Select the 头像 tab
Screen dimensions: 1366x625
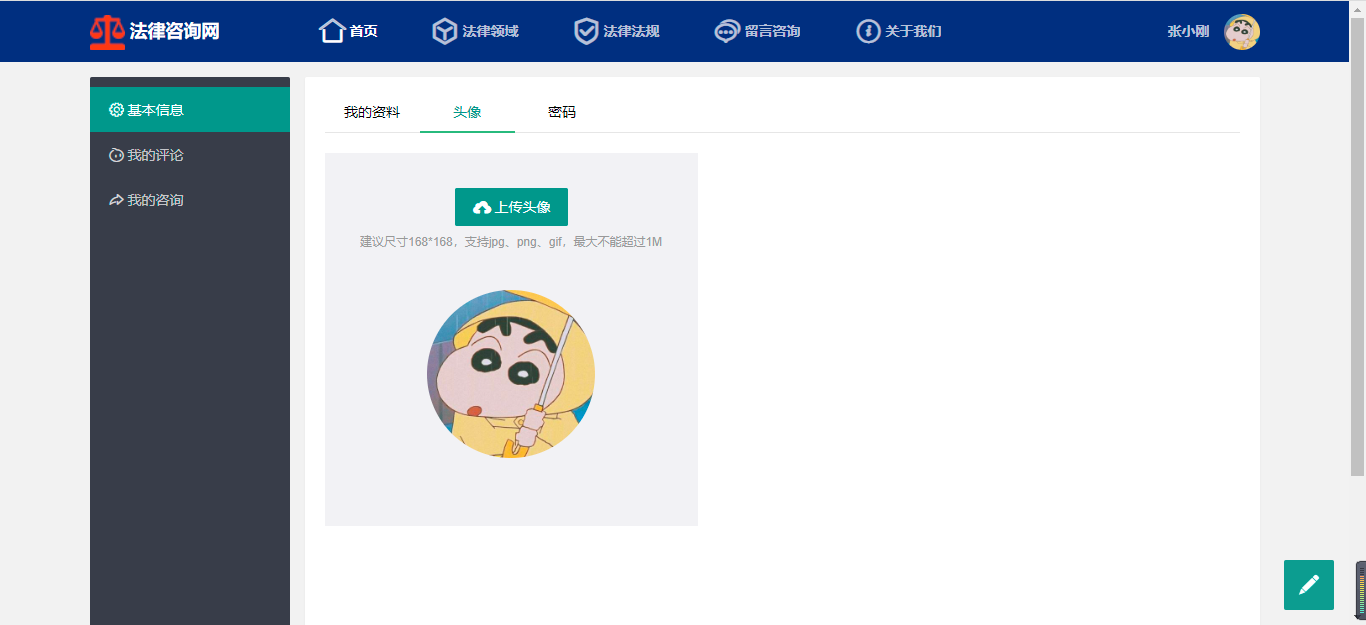(467, 112)
